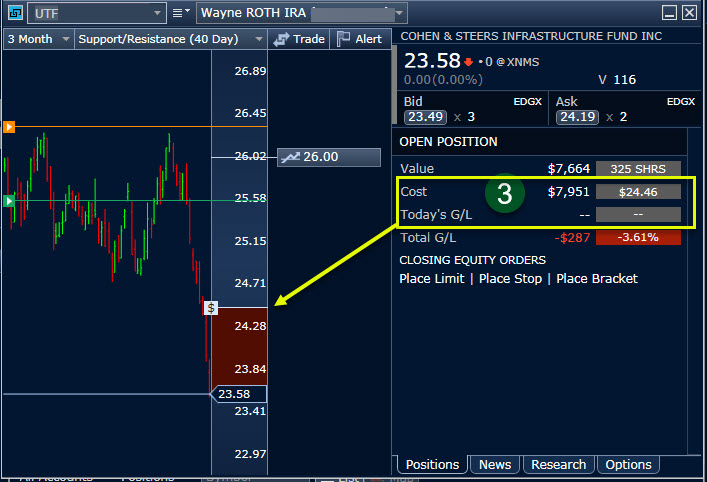Click the 23.58 current price marker on chart
707x482 pixels.
tap(238, 394)
